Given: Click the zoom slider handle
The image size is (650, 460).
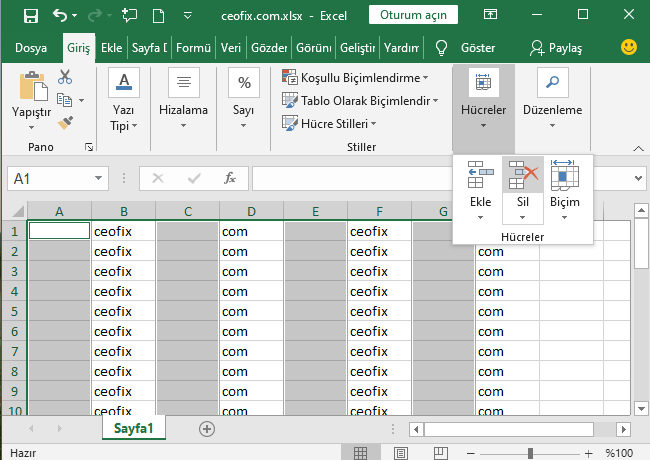Looking at the screenshot, I should pos(530,453).
